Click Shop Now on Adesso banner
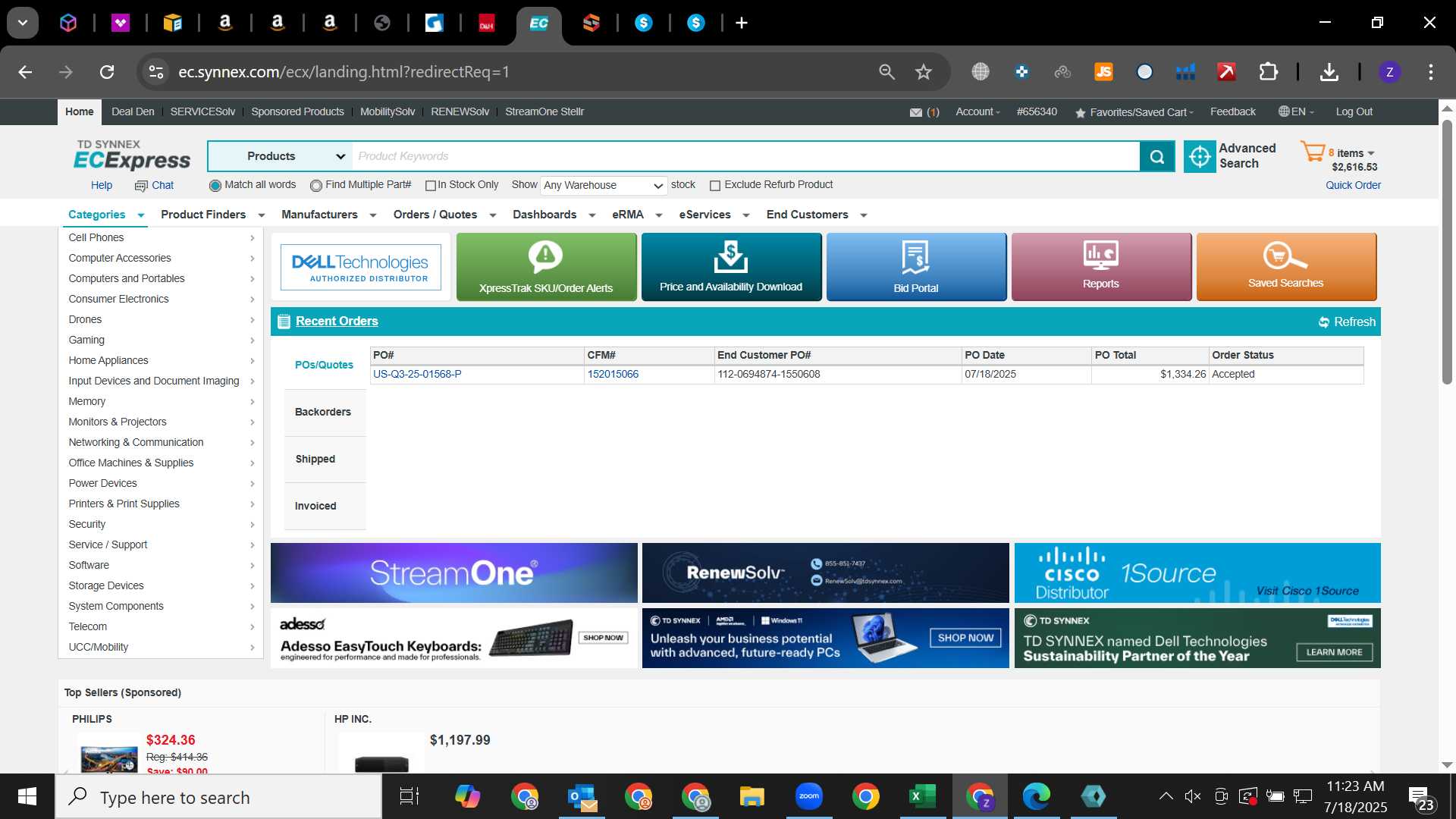This screenshot has width=1456, height=819. 603,638
